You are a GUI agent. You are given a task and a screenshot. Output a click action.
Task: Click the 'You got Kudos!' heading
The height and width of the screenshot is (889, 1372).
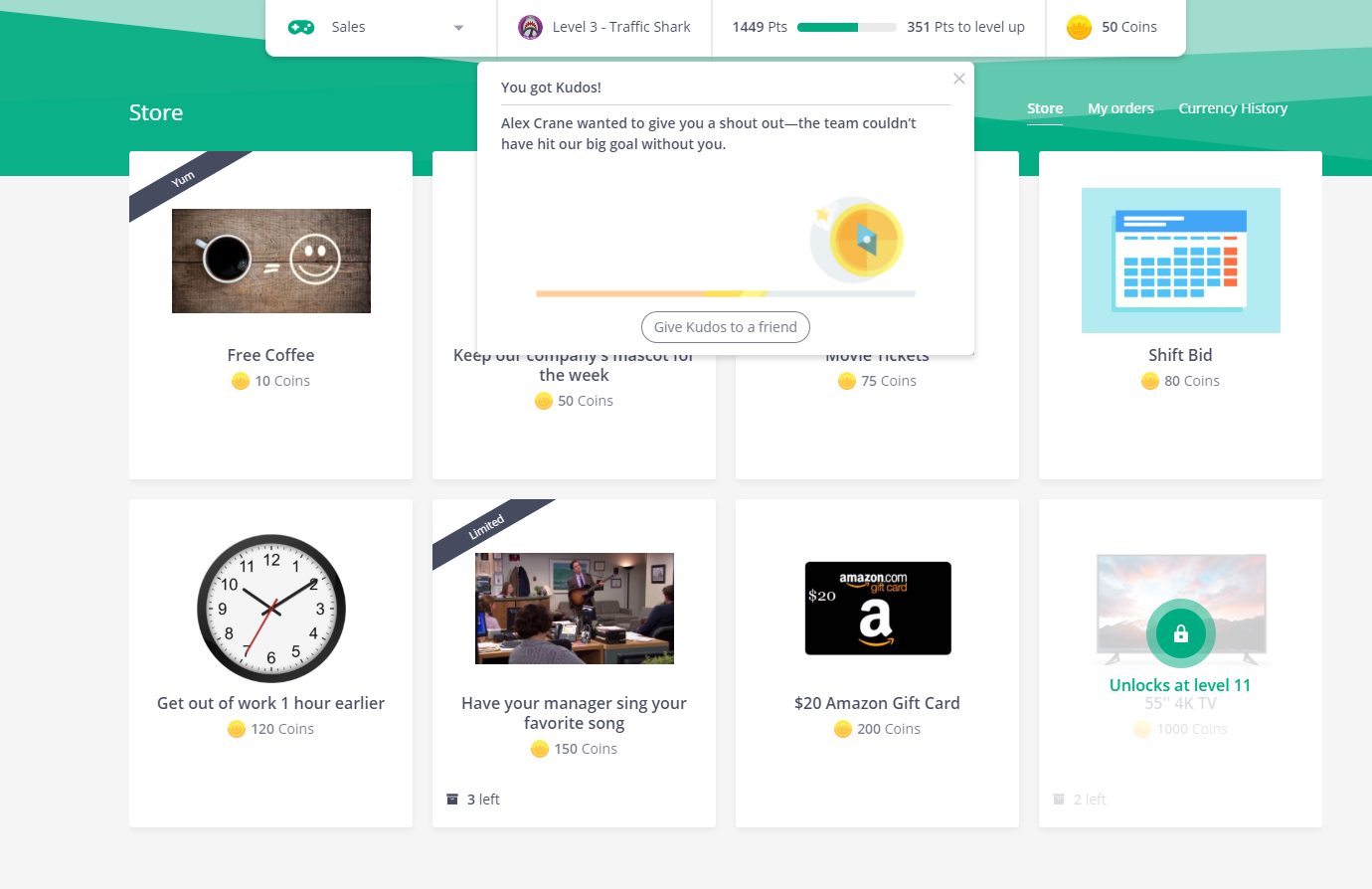pos(551,88)
